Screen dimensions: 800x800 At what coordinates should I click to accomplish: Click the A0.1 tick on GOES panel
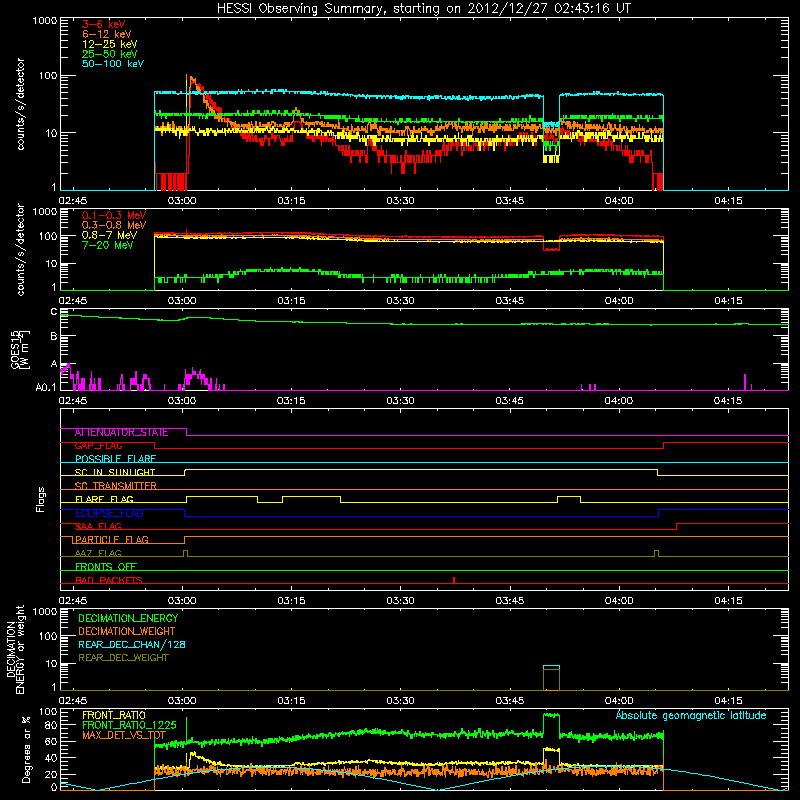click(x=46, y=387)
